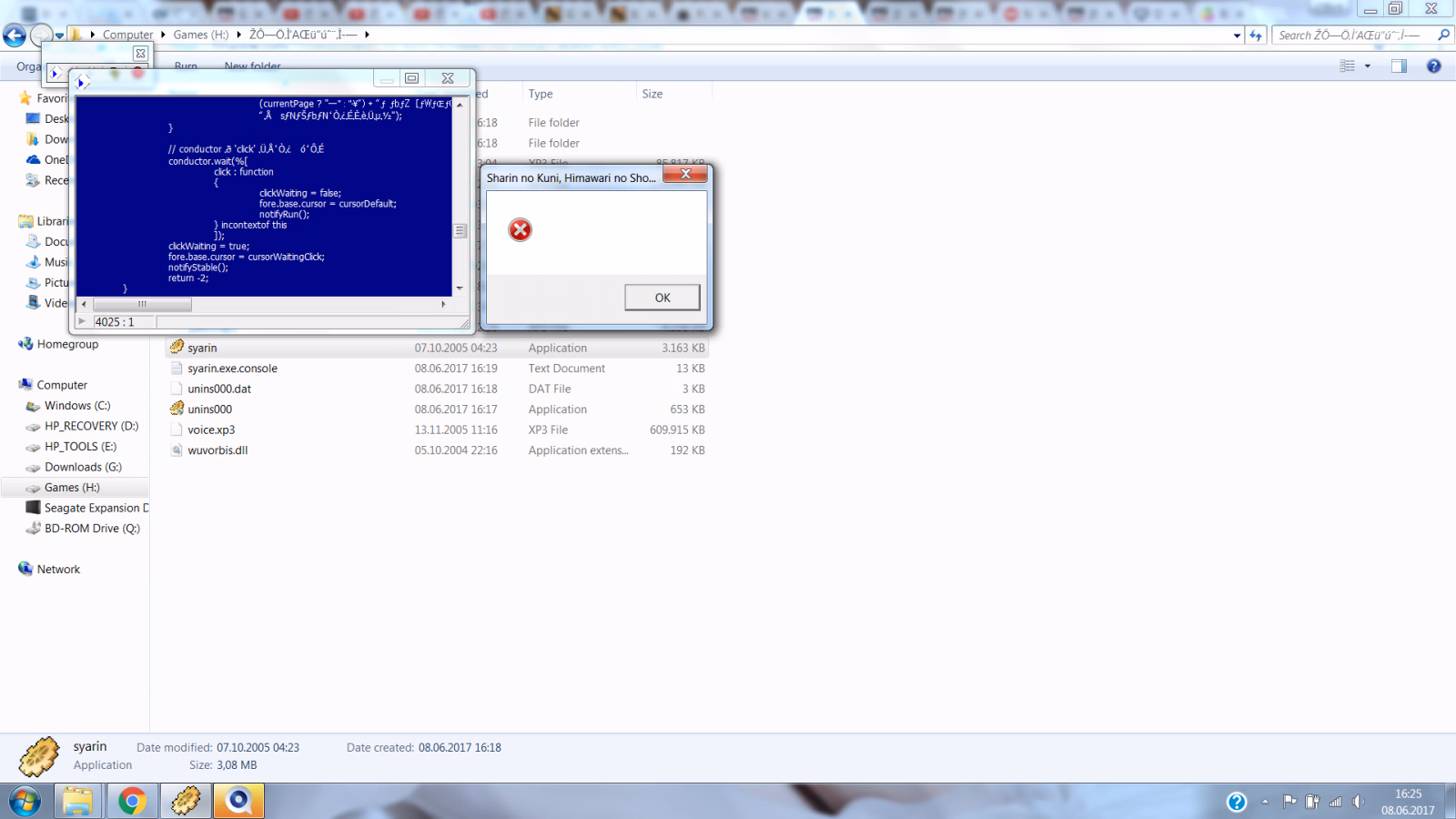Screen dimensions: 1456x819
Task: Close the Sharin no Kuni error dialog
Action: tap(686, 174)
